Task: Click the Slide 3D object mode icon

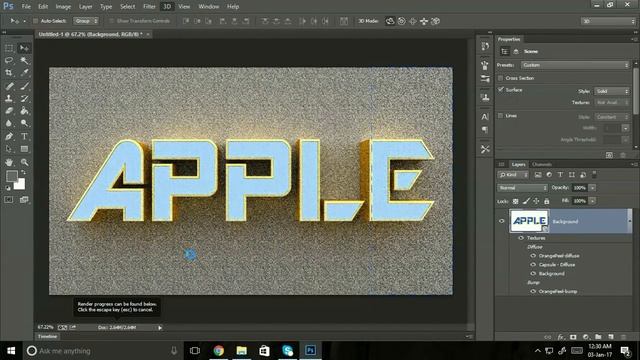Action: pyautogui.click(x=424, y=21)
